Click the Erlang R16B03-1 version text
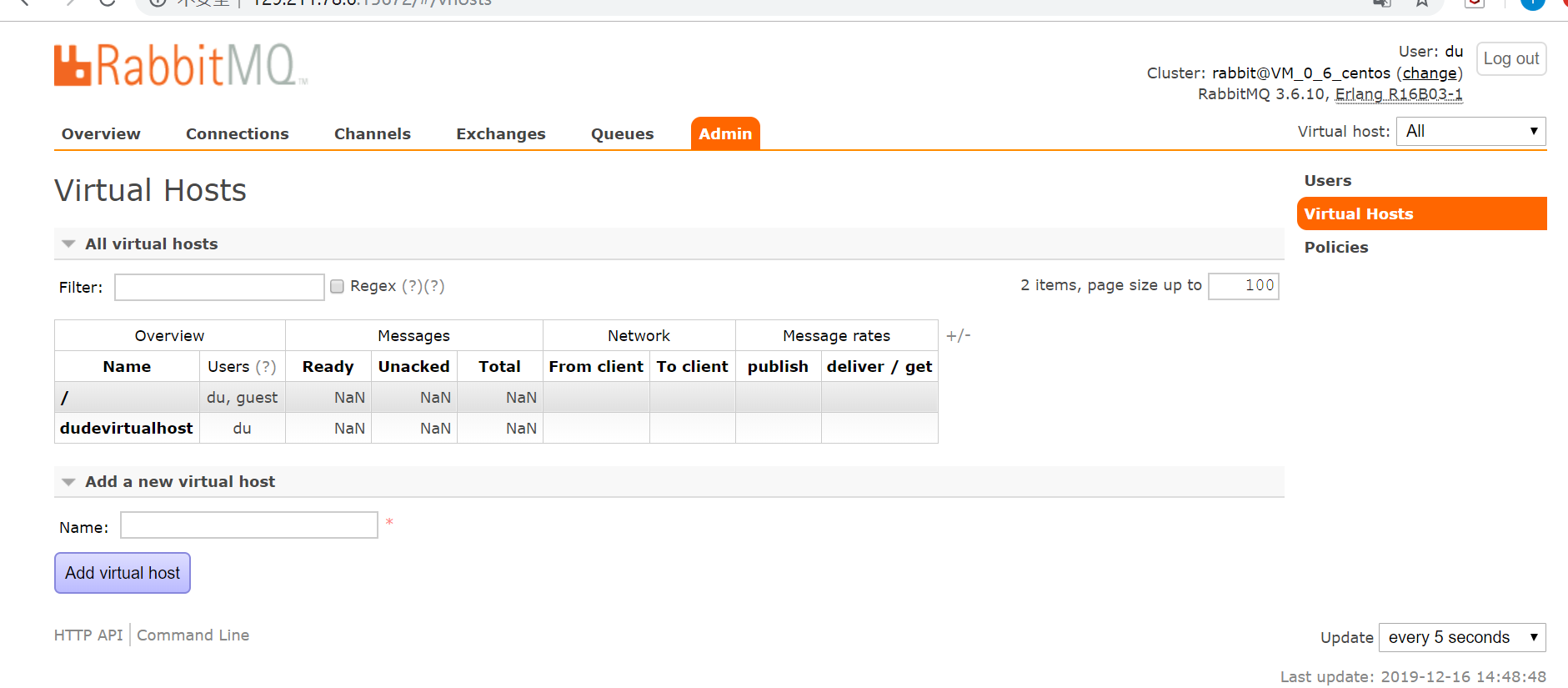 click(x=1399, y=94)
